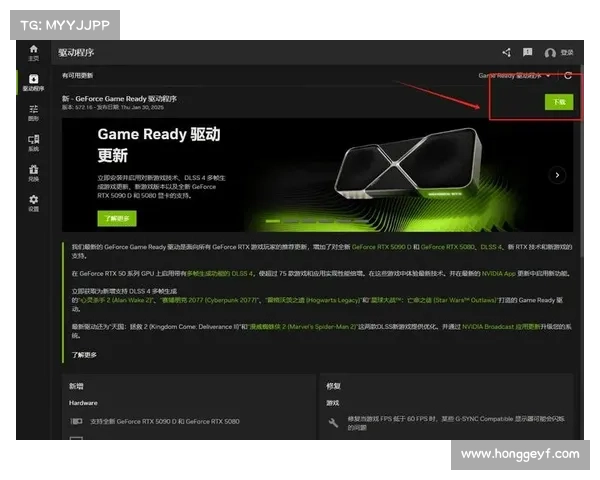This screenshot has height=480, width=600.
Task: Click the 新增 section heading
Action: [76, 386]
